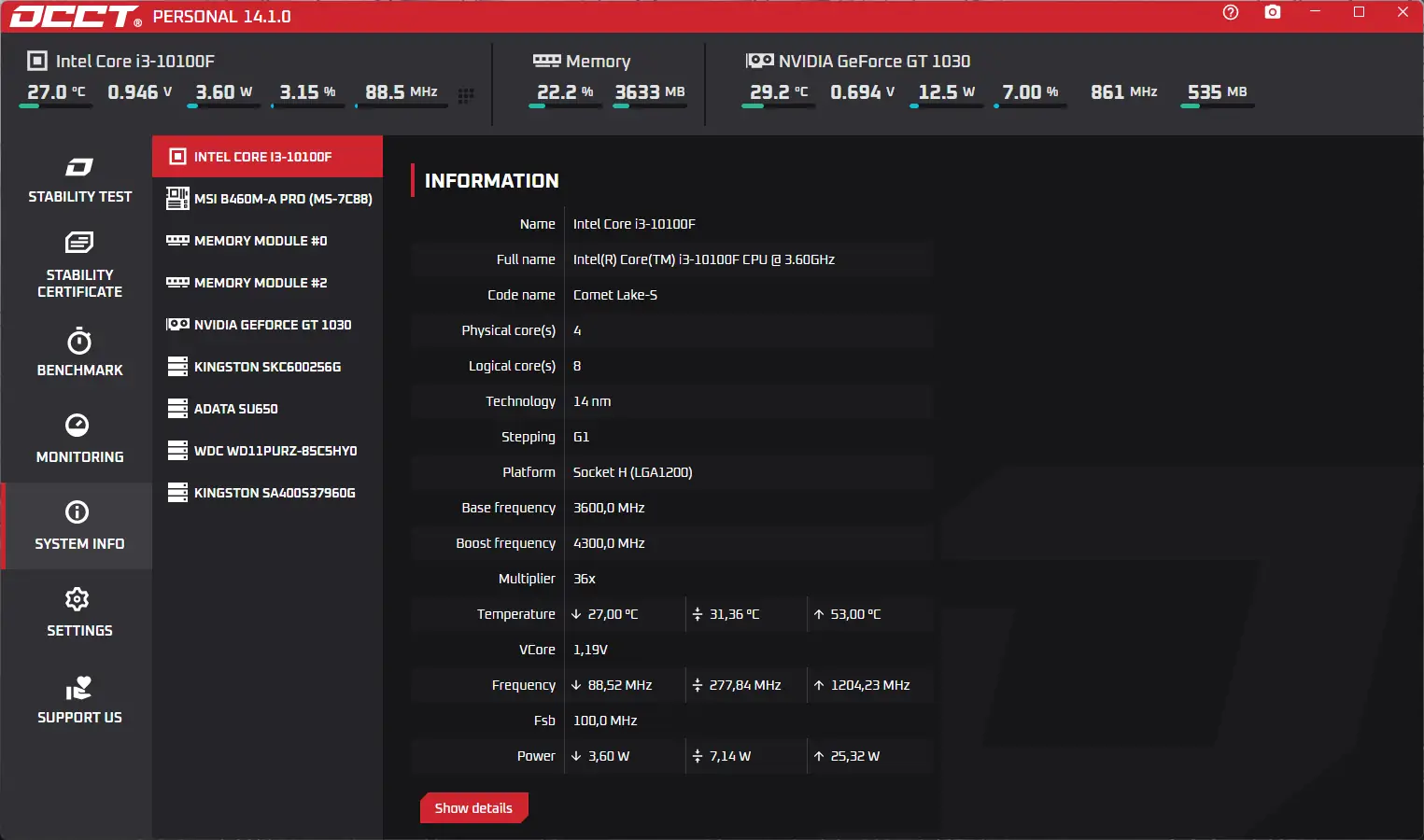Select WDC WD11PURZ-85C5HY0 drive

[268, 451]
